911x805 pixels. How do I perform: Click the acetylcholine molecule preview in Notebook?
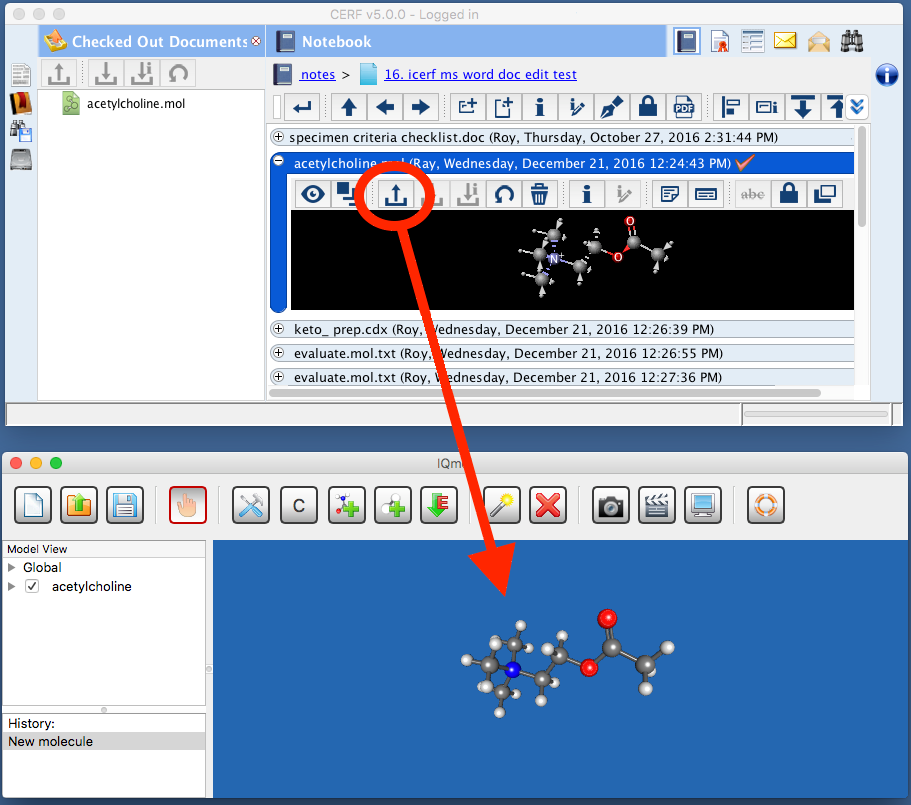(572, 260)
